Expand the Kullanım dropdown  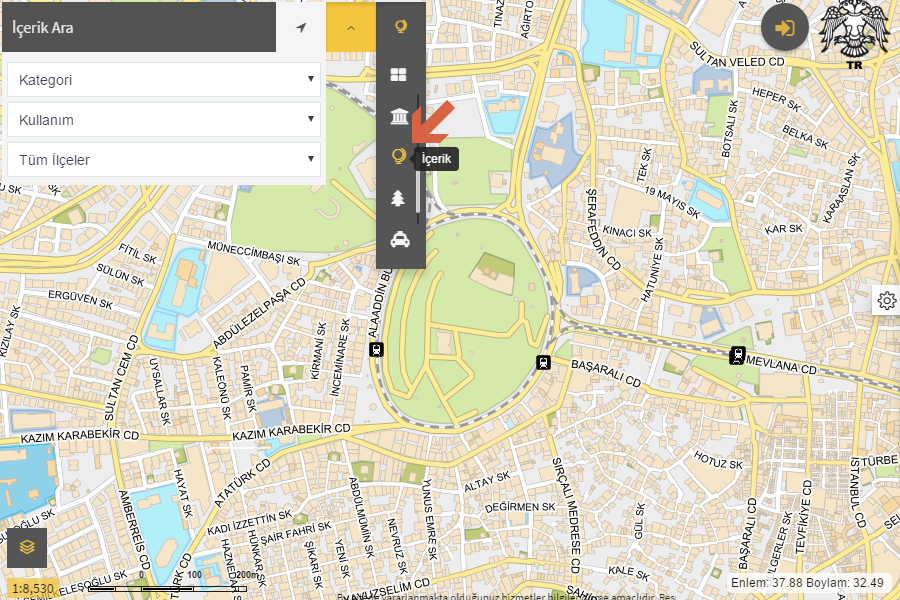pos(164,120)
